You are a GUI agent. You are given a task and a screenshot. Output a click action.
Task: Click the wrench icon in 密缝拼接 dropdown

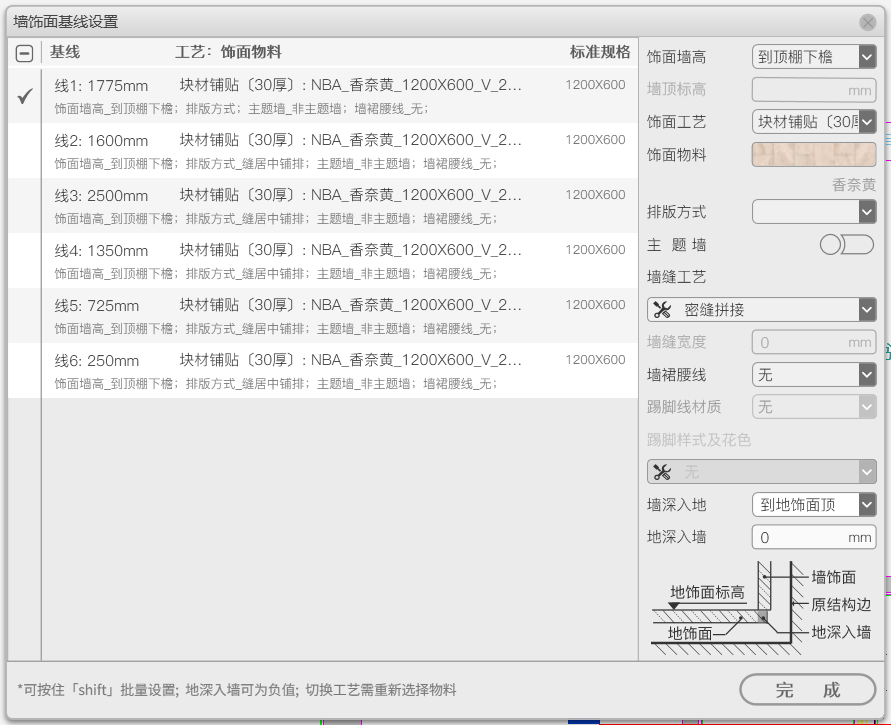[x=662, y=310]
